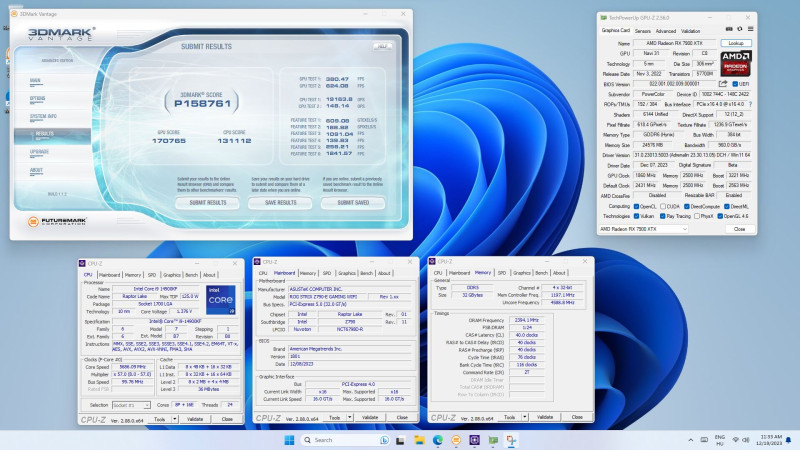Click the orange 3DMark Vantage taskbar icon
The width and height of the screenshot is (800, 450).
click(x=456, y=440)
